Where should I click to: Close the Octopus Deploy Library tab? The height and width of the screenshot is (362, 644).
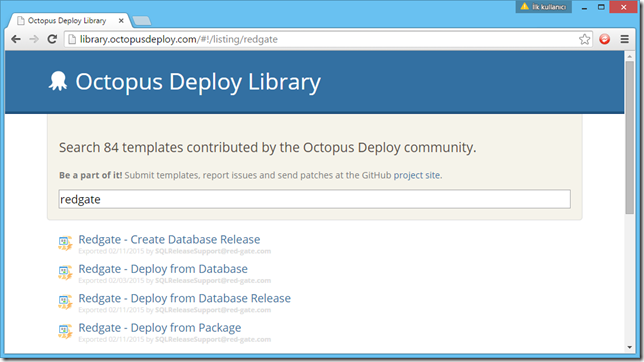121,20
